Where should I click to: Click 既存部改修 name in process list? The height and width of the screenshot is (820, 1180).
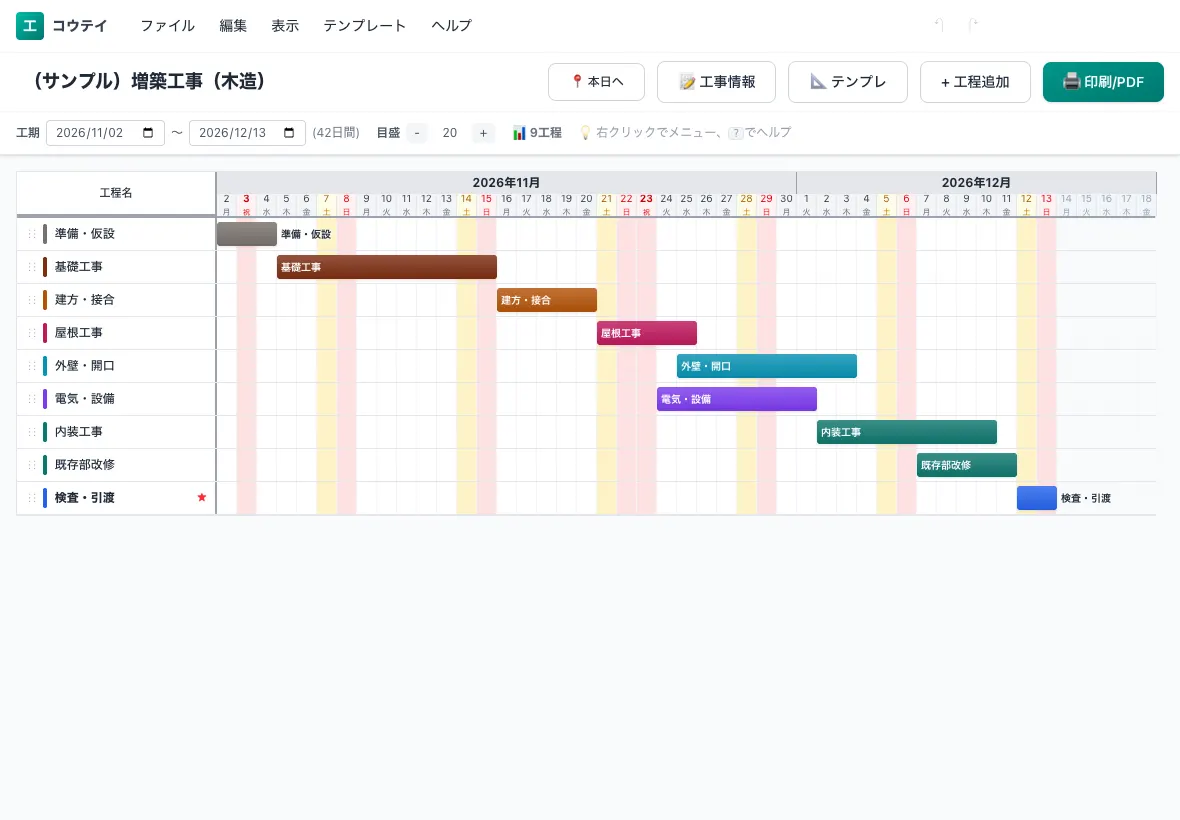point(85,465)
